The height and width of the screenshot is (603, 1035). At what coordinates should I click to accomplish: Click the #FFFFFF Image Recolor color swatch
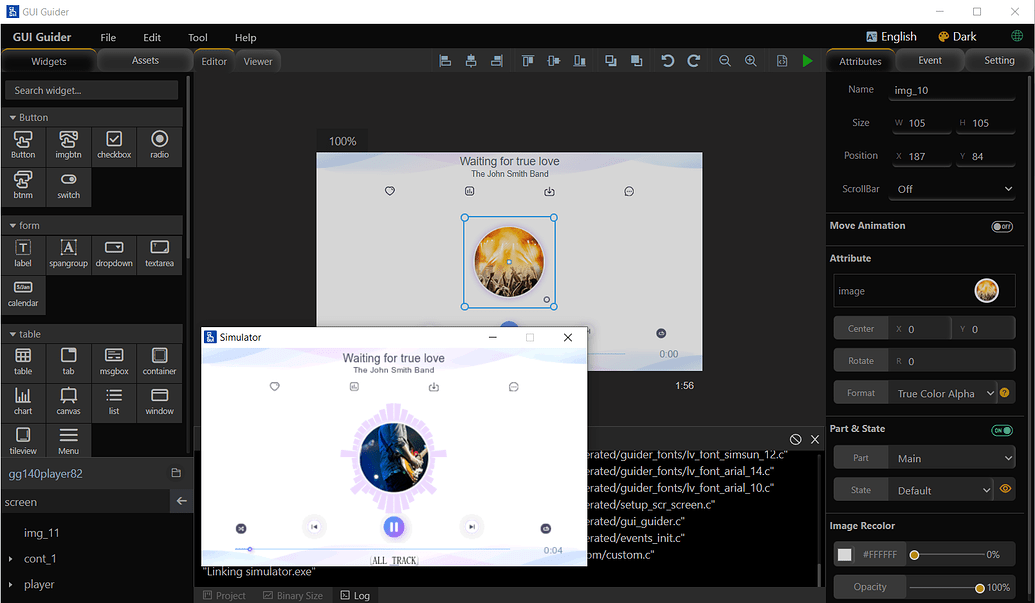844,553
